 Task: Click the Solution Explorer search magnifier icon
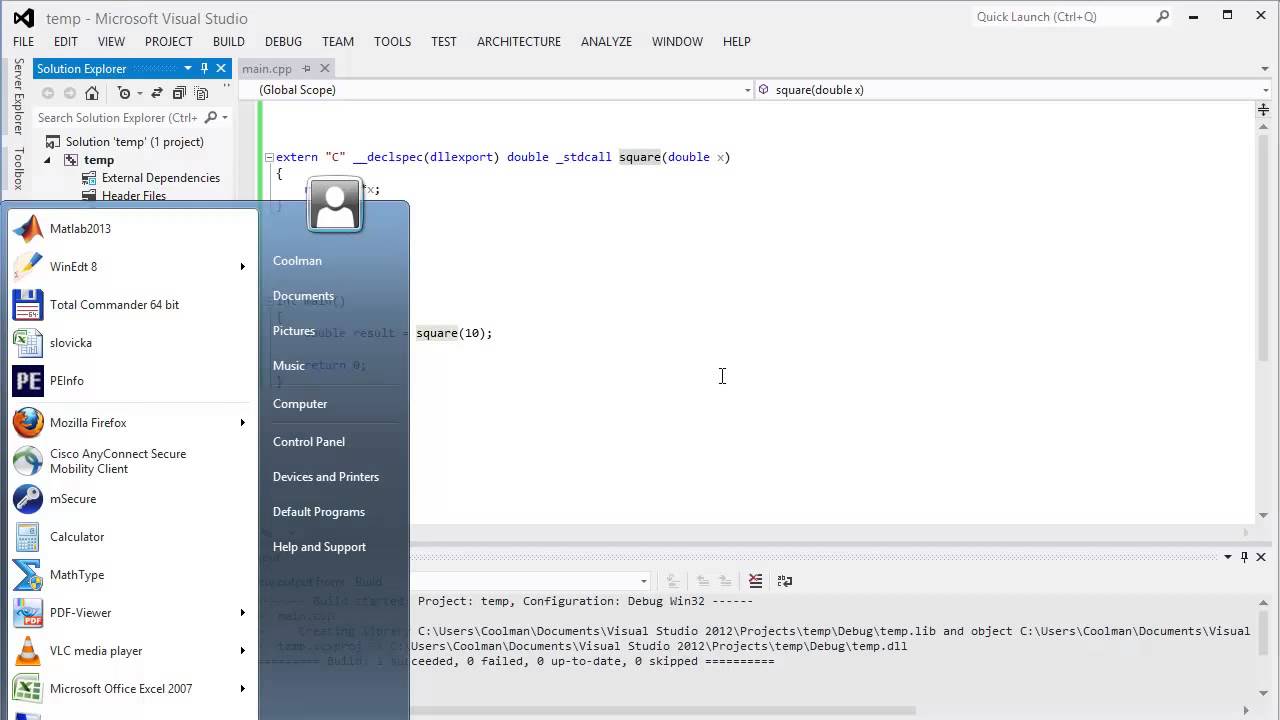(x=210, y=118)
